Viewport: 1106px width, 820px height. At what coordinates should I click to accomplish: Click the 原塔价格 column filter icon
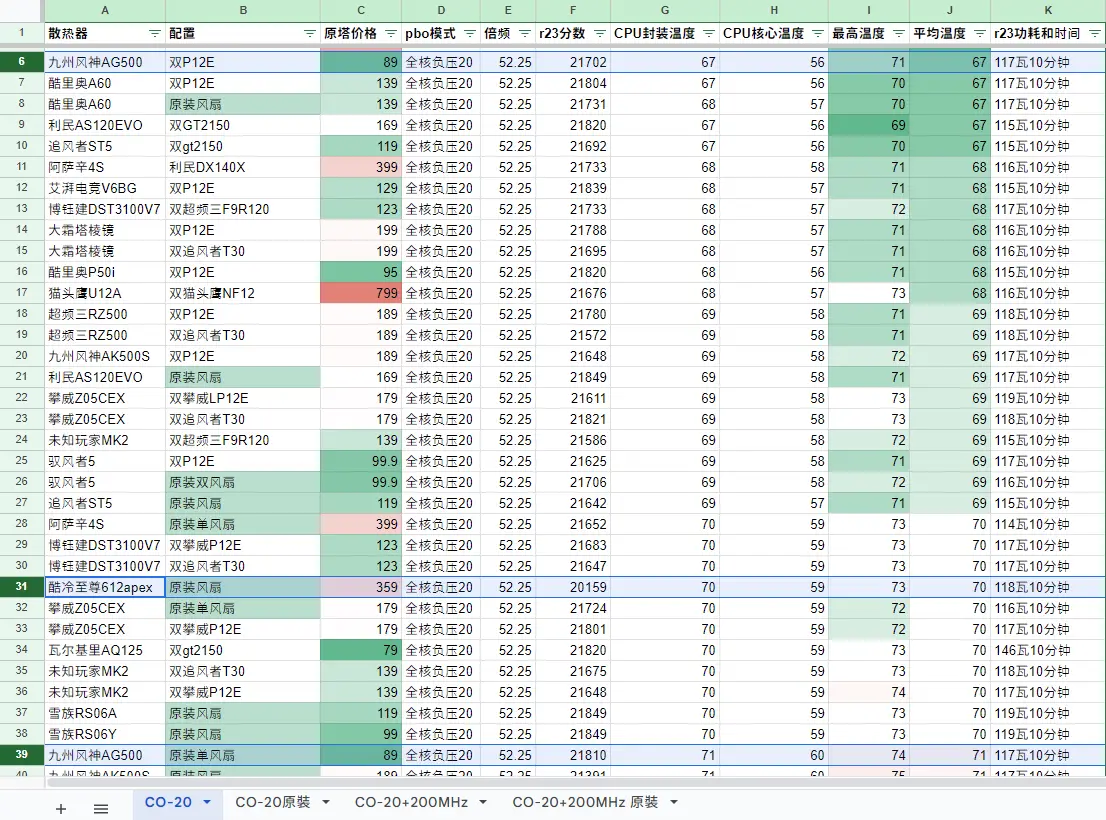(390, 34)
